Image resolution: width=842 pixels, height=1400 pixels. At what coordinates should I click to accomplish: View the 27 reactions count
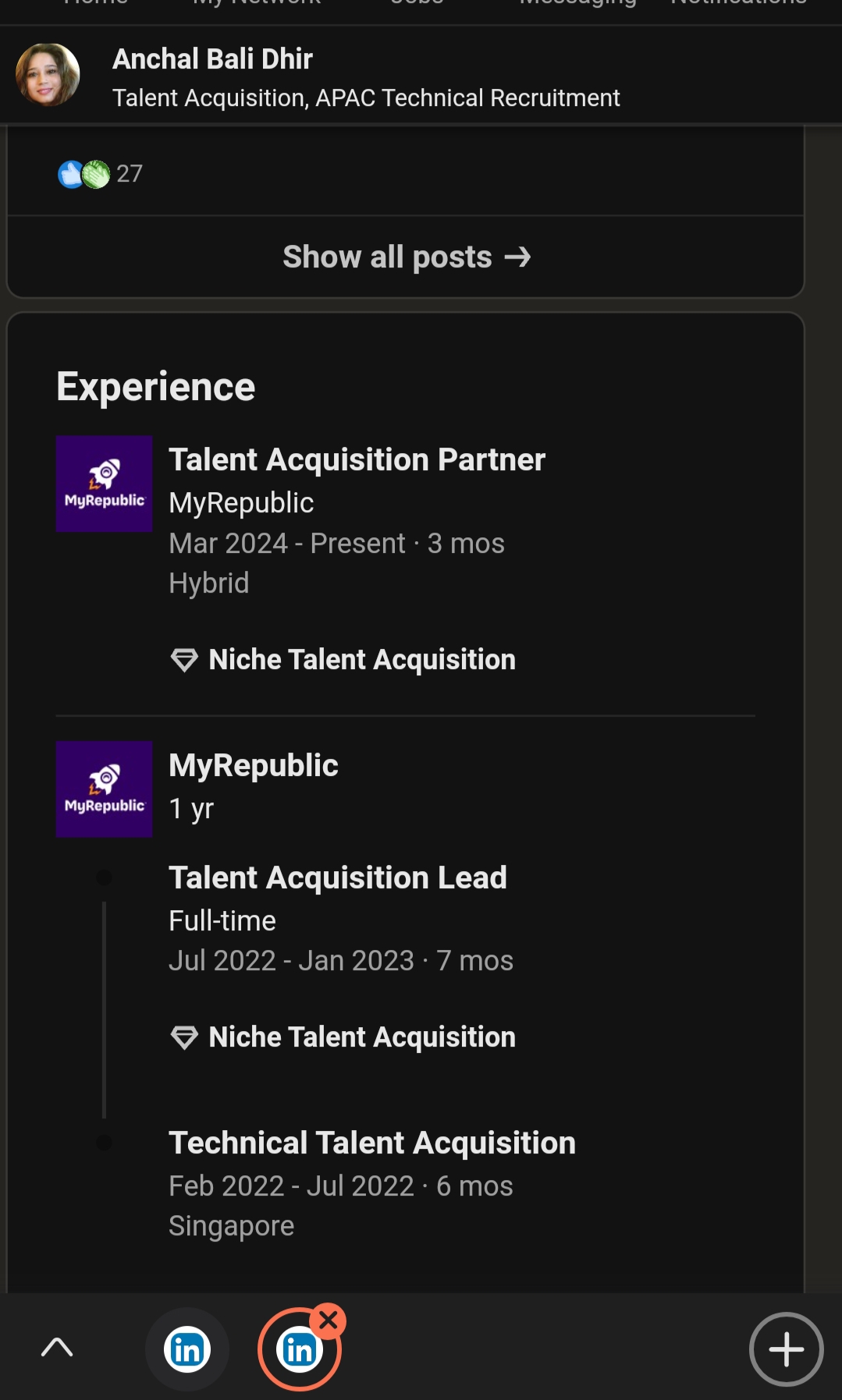click(130, 174)
